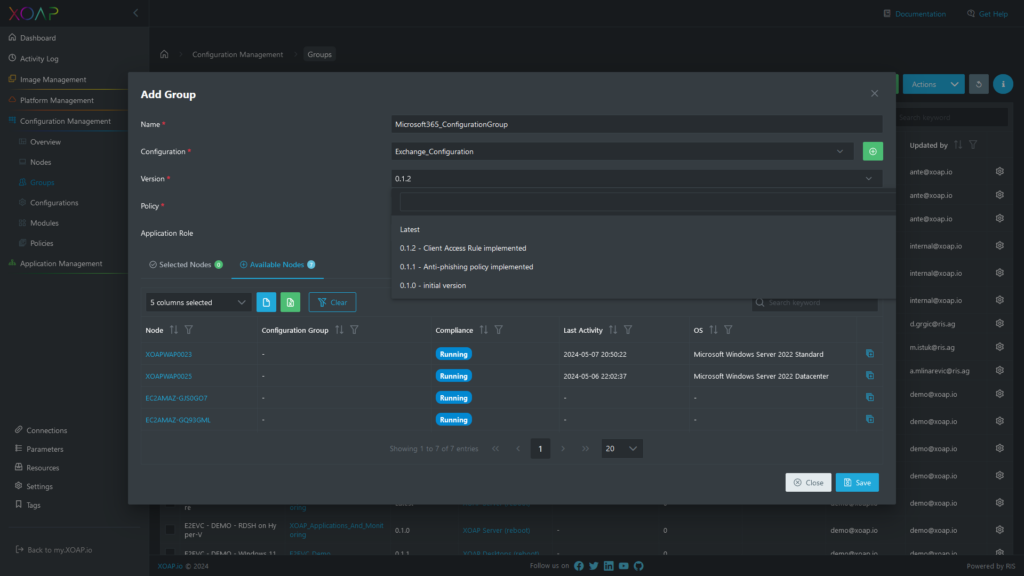Image resolution: width=1024 pixels, height=576 pixels.
Task: Click the nodes table Search keyword field
Action: (x=815, y=302)
